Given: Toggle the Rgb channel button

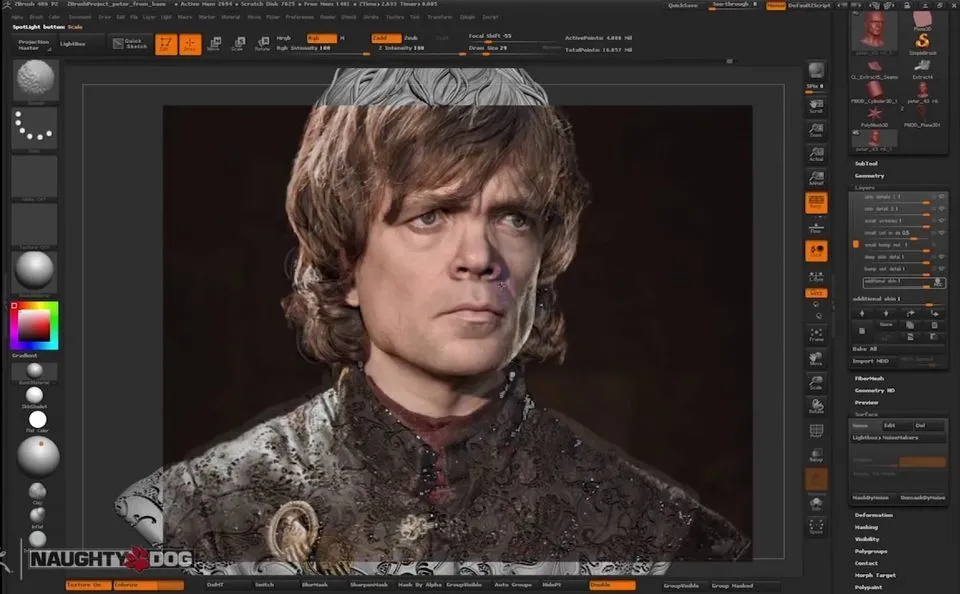Looking at the screenshot, I should (x=321, y=38).
